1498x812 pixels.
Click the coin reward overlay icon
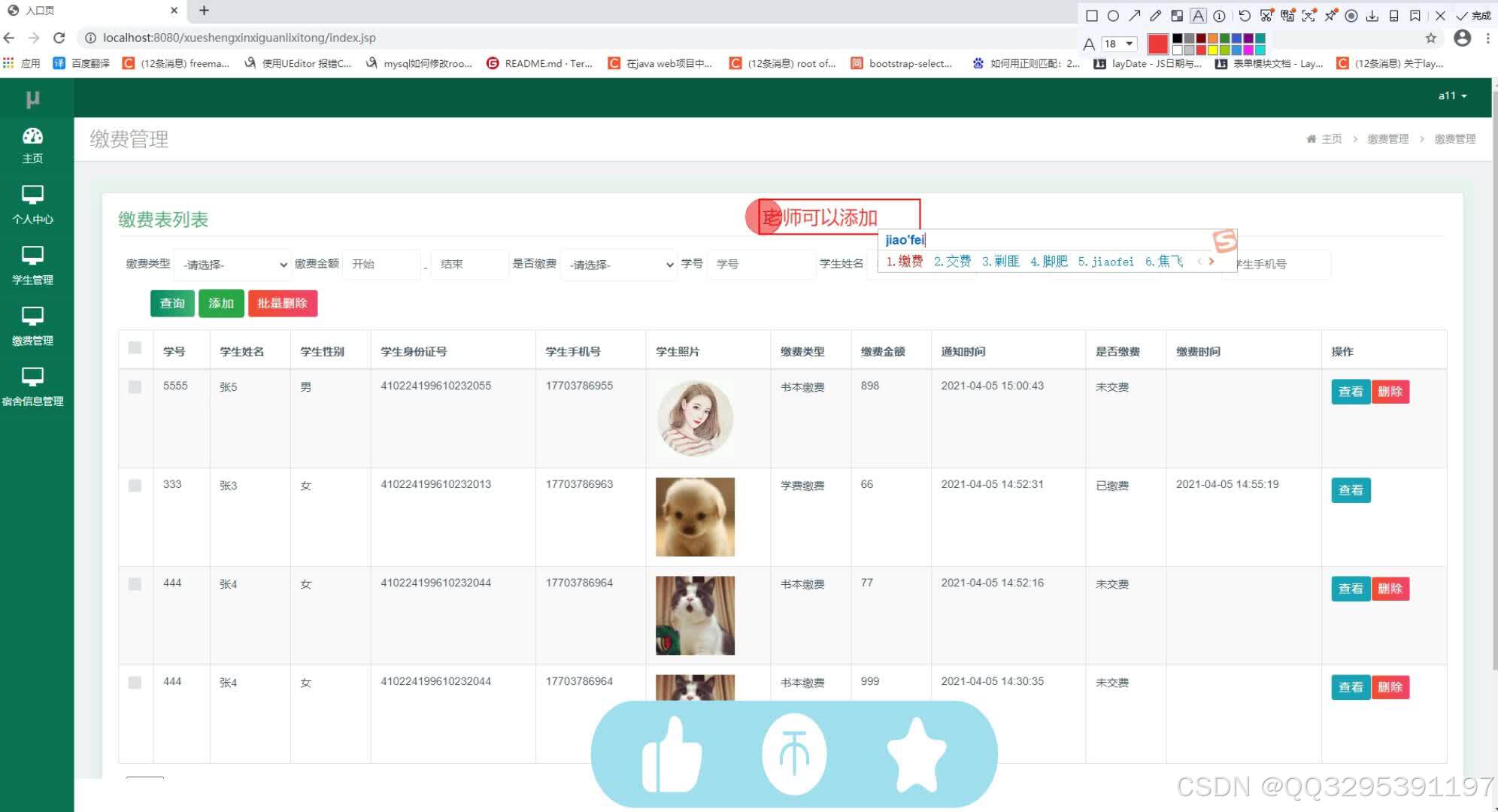(x=794, y=754)
